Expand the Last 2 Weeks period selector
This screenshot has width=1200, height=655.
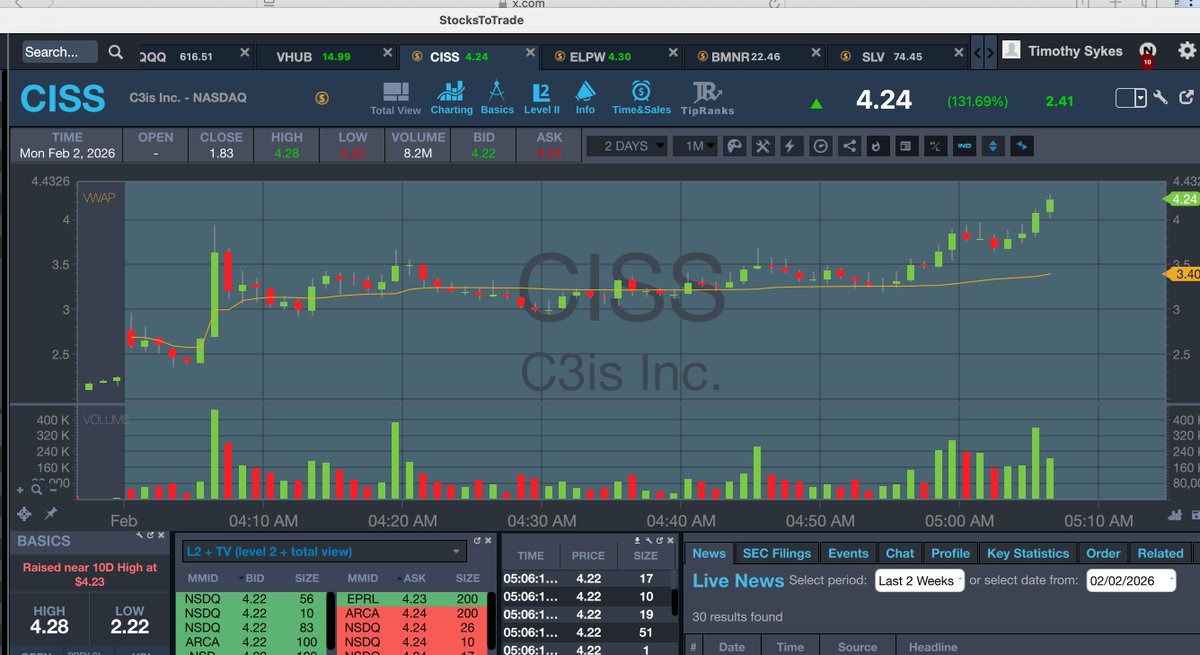pos(919,580)
